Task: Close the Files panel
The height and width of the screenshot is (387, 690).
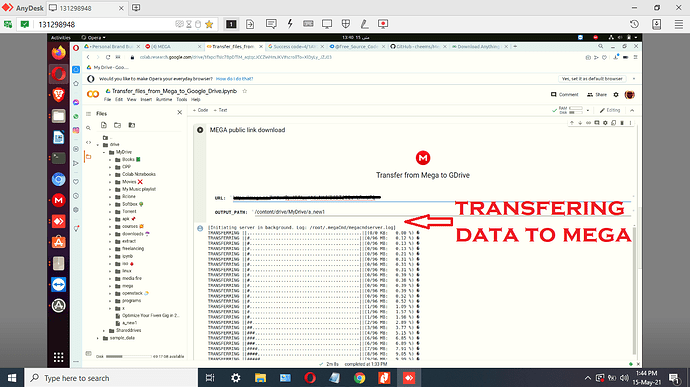Action: pos(180,113)
